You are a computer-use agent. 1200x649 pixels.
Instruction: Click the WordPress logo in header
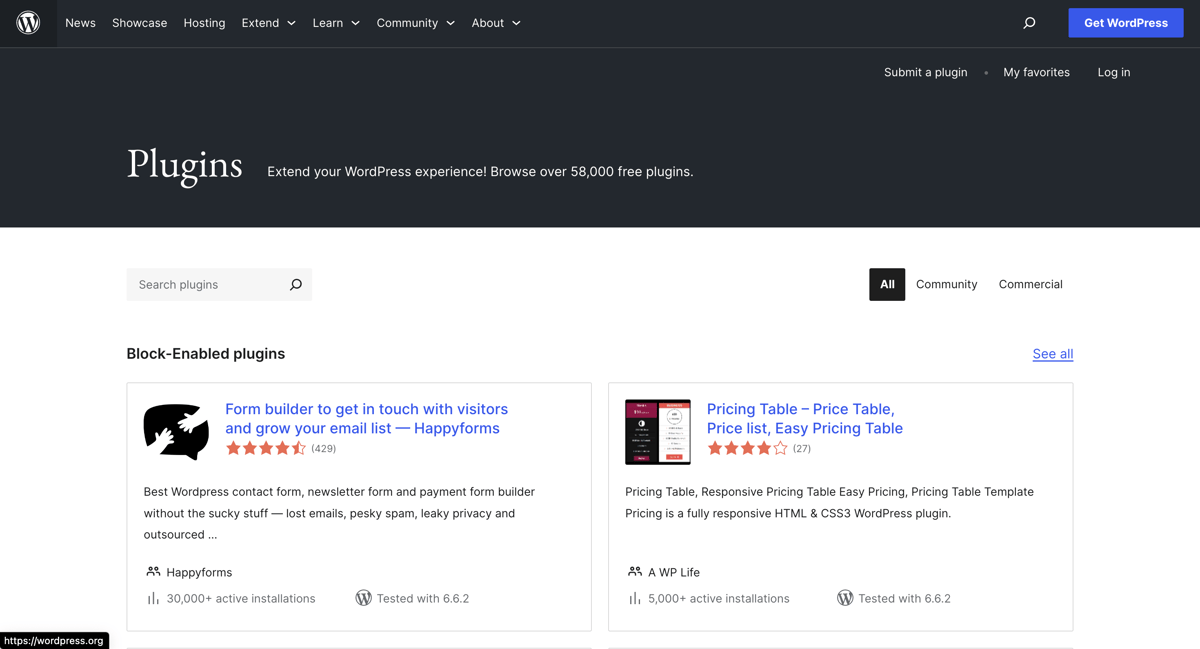click(x=28, y=23)
